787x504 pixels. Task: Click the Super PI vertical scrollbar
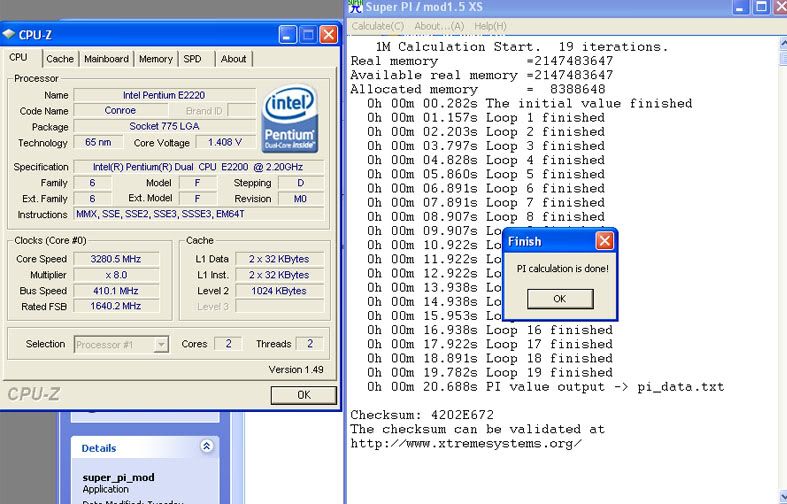(x=780, y=250)
